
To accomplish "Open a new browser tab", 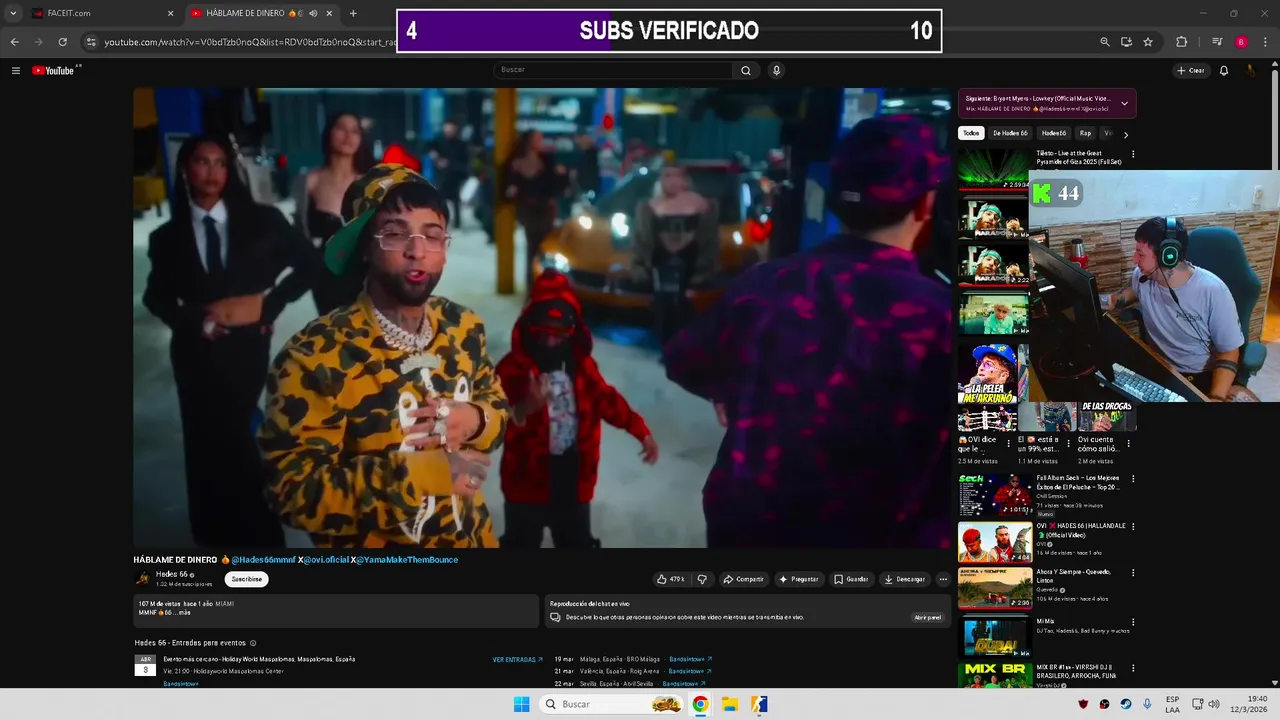I will (353, 13).
